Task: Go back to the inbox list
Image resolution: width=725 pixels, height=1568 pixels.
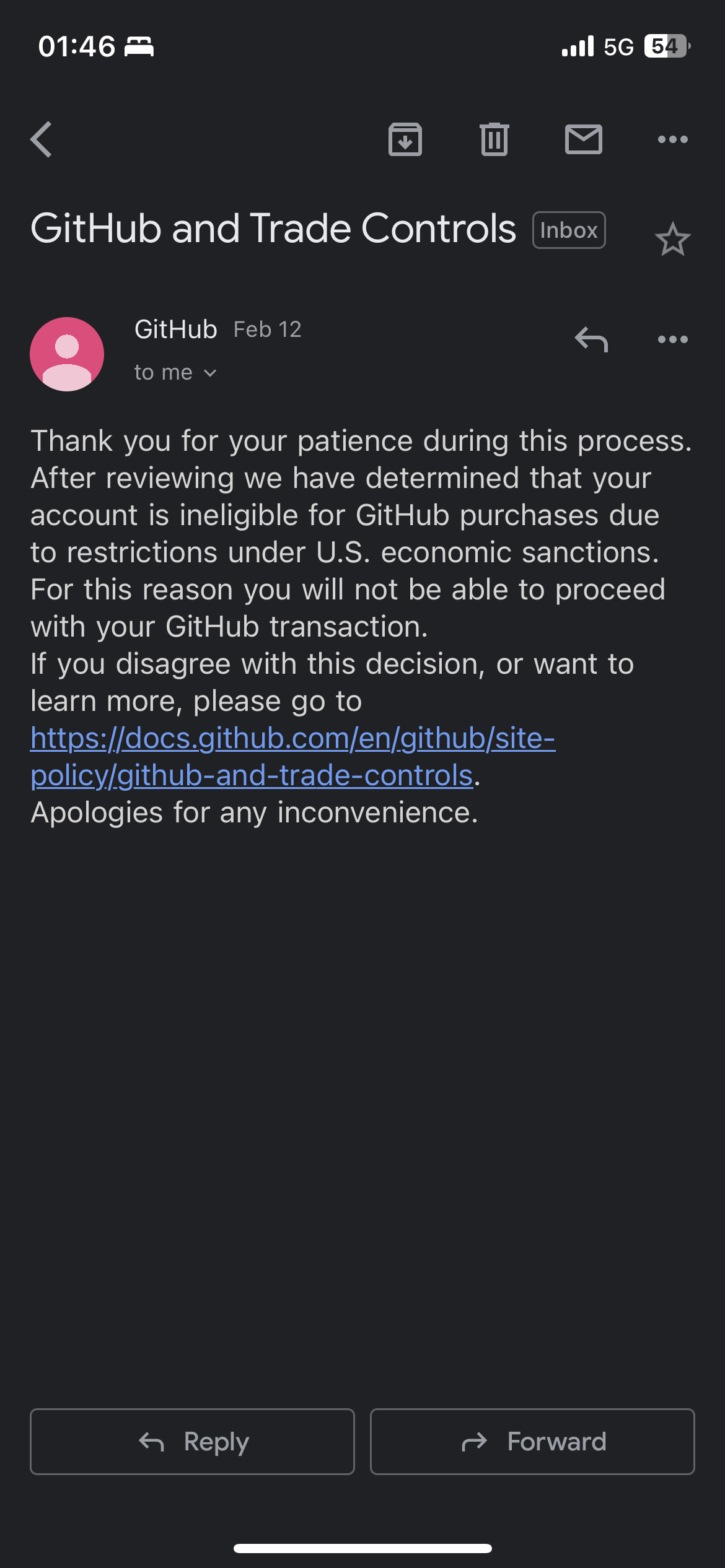Action: 42,139
